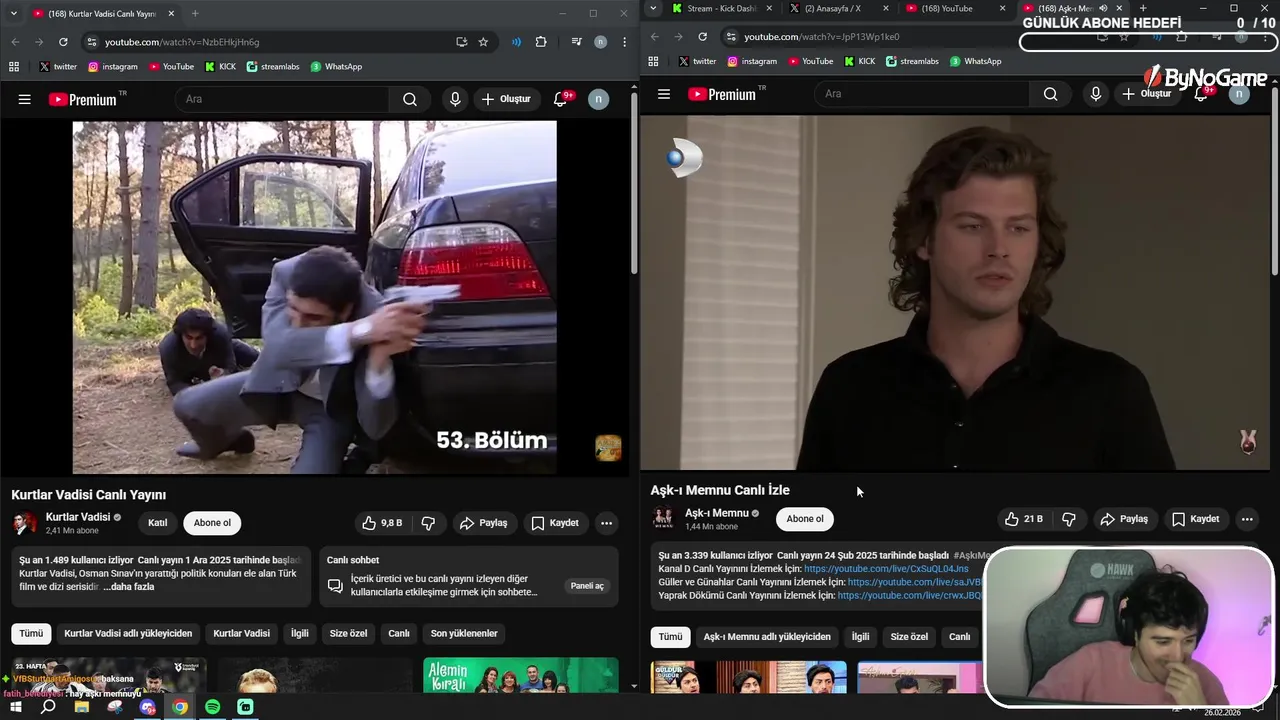Reload the page in the left browser window
This screenshot has height=720, width=1280.
tap(63, 42)
